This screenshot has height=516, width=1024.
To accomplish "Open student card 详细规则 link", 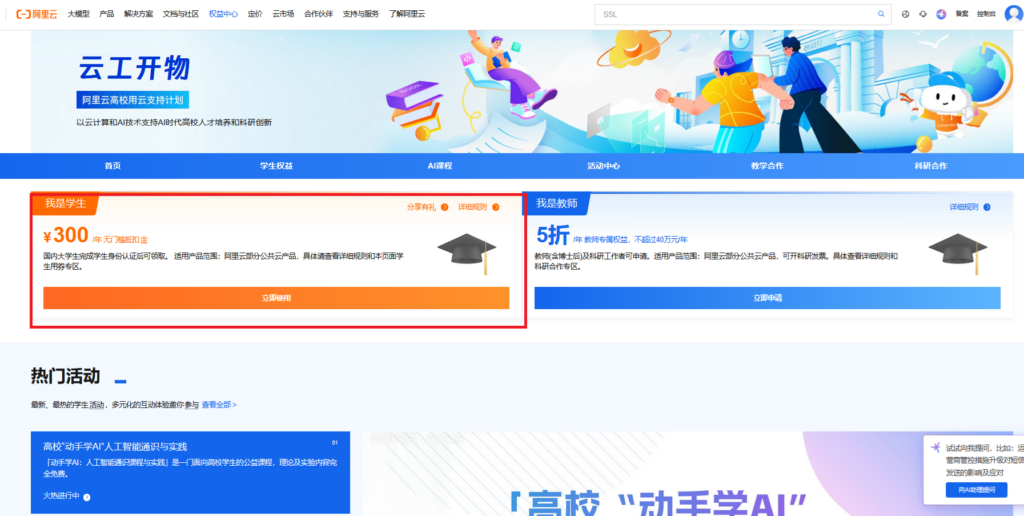I will point(472,207).
